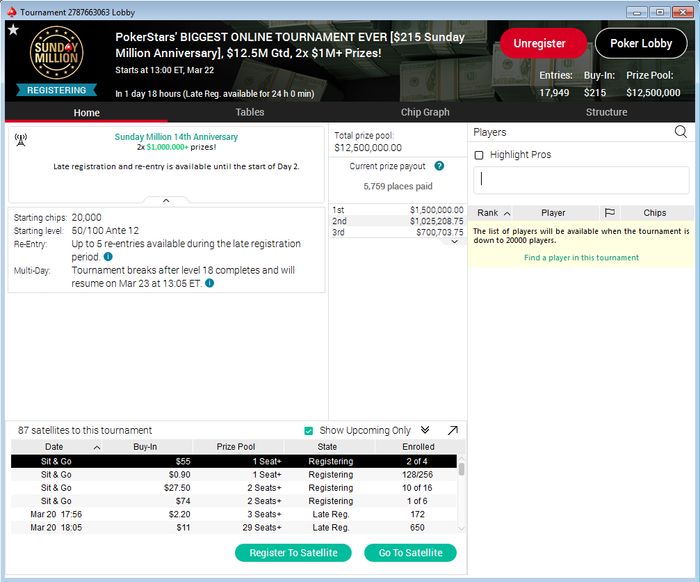Click satellites scrollbar up arrow
The image size is (700, 582).
[462, 458]
